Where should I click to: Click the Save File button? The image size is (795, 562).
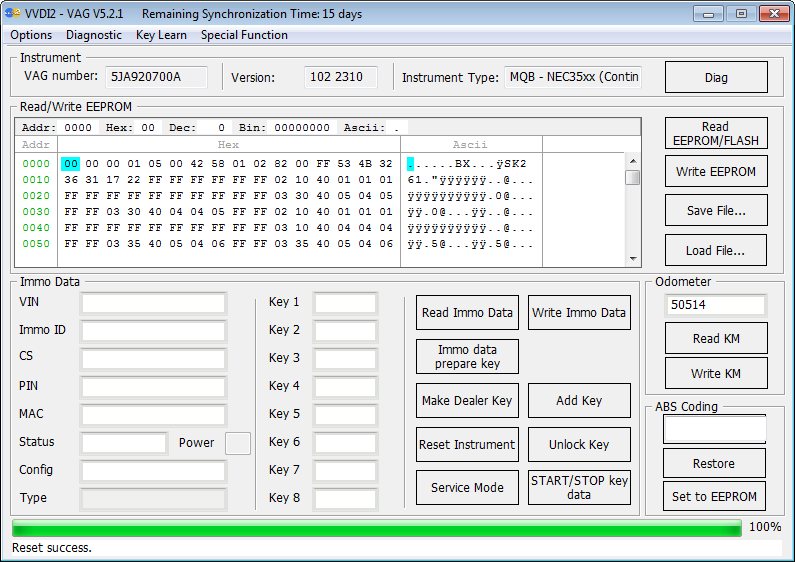coord(716,210)
